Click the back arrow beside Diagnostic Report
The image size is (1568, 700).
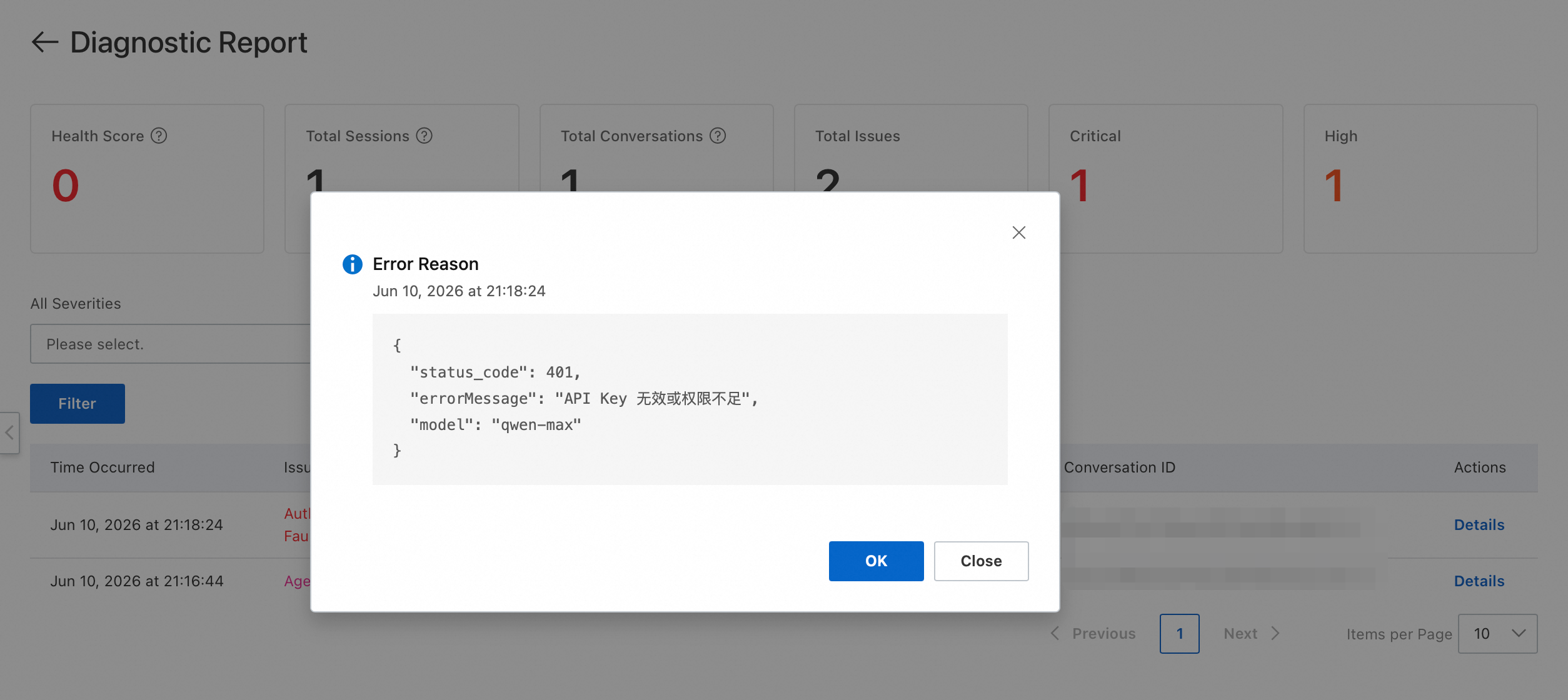pos(44,42)
